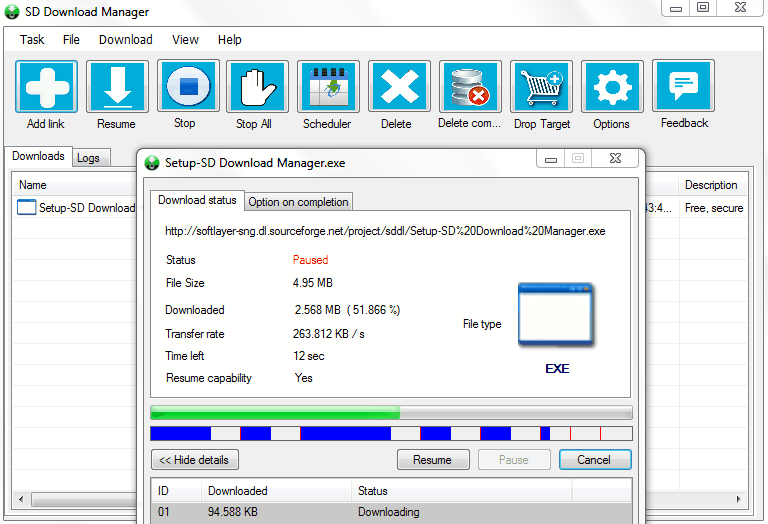Click the horizontal scrollbar right arrow
This screenshot has width=768, height=524.
click(x=739, y=500)
